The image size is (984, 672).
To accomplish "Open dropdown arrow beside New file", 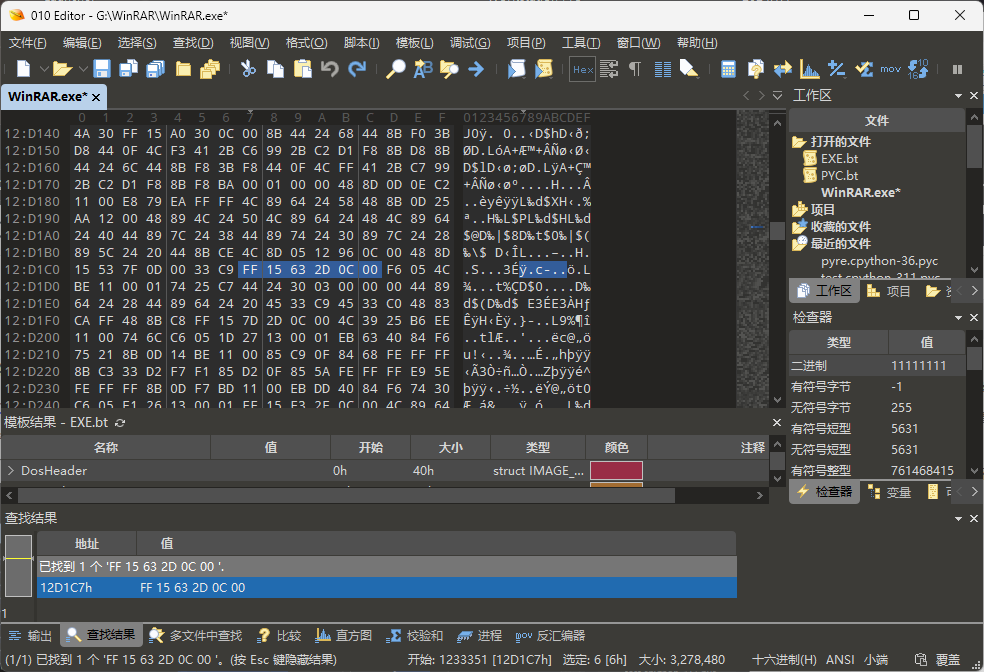I will coord(44,68).
